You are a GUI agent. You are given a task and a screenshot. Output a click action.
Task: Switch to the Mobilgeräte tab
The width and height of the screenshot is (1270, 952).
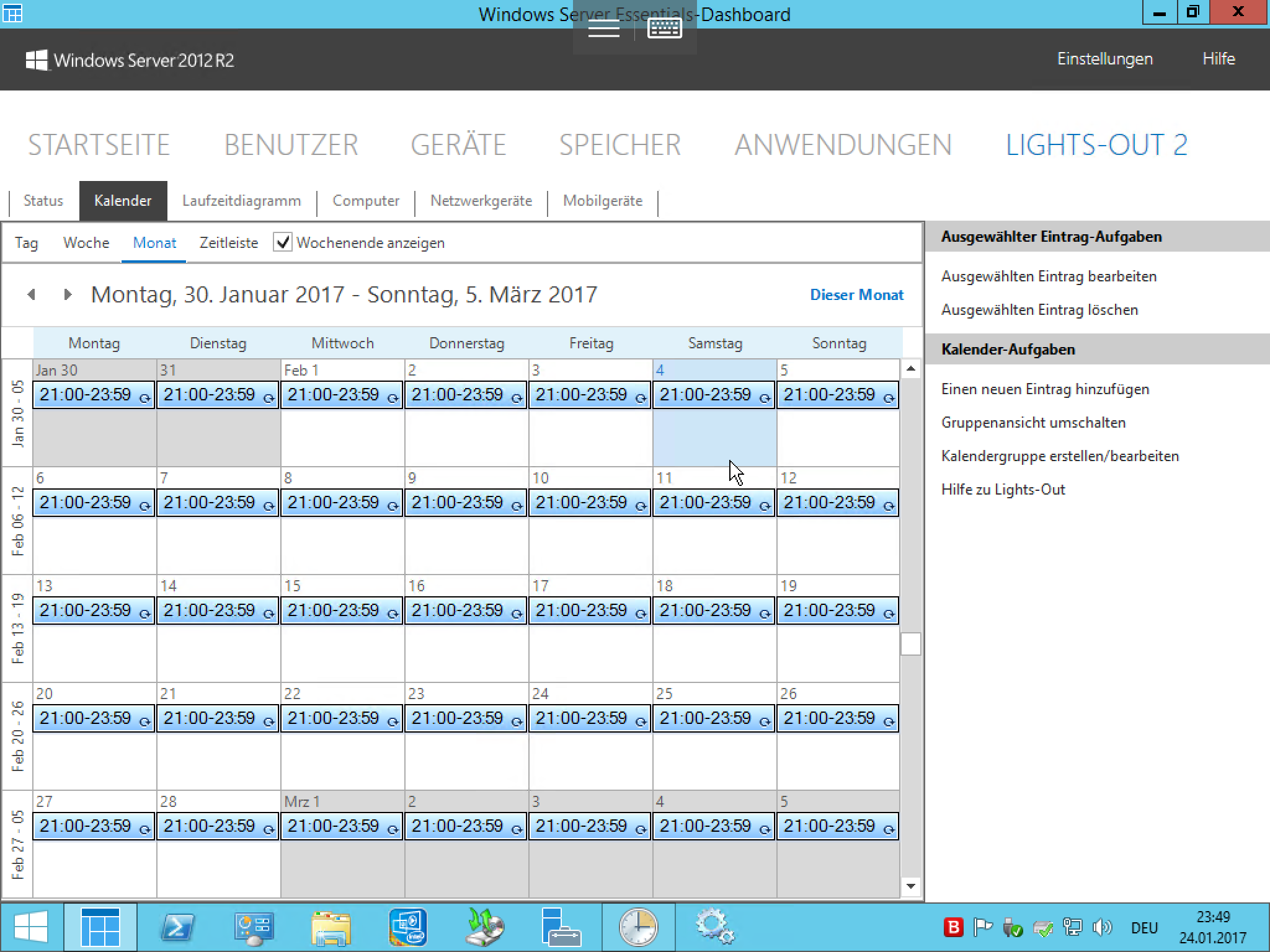pyautogui.click(x=603, y=201)
